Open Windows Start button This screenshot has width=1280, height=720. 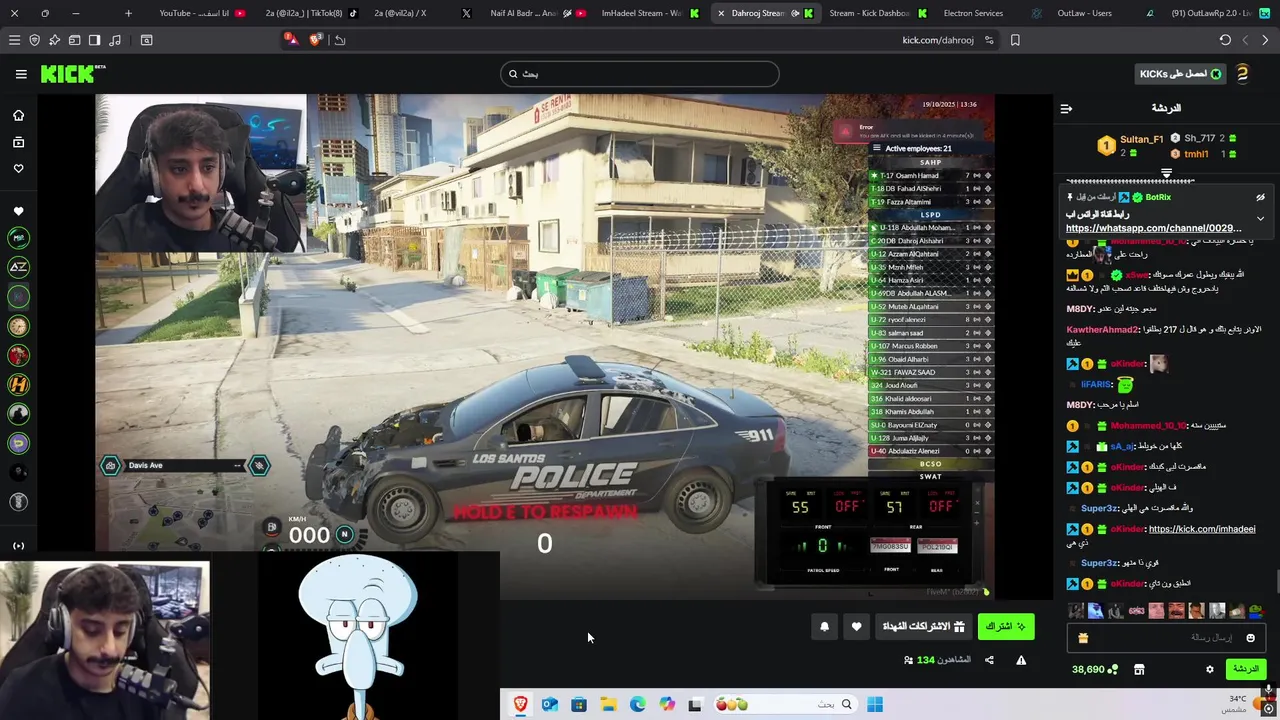tap(875, 705)
